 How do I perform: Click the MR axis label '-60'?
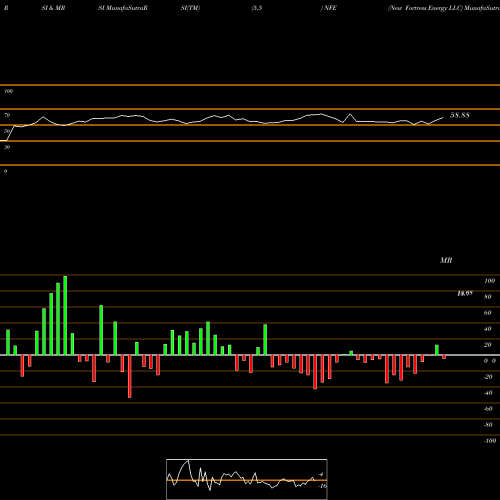[488, 409]
